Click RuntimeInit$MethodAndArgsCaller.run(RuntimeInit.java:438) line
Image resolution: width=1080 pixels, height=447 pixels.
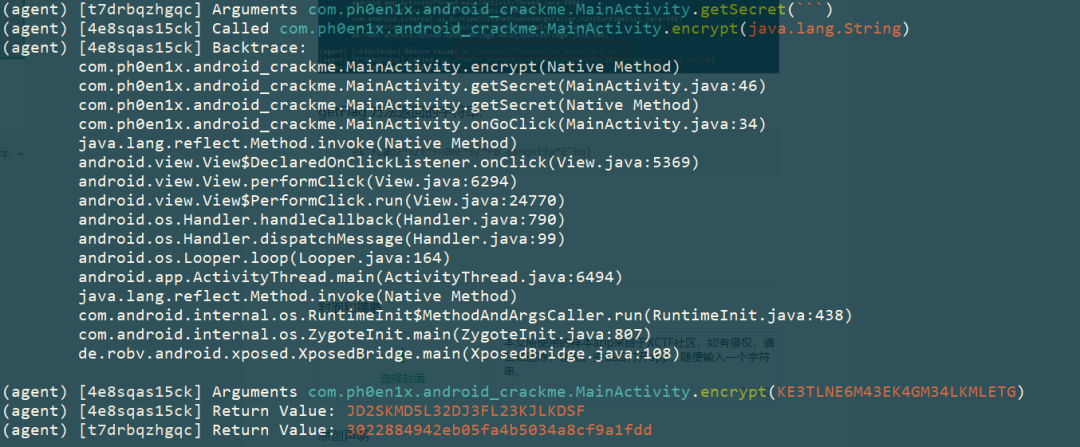click(x=466, y=315)
